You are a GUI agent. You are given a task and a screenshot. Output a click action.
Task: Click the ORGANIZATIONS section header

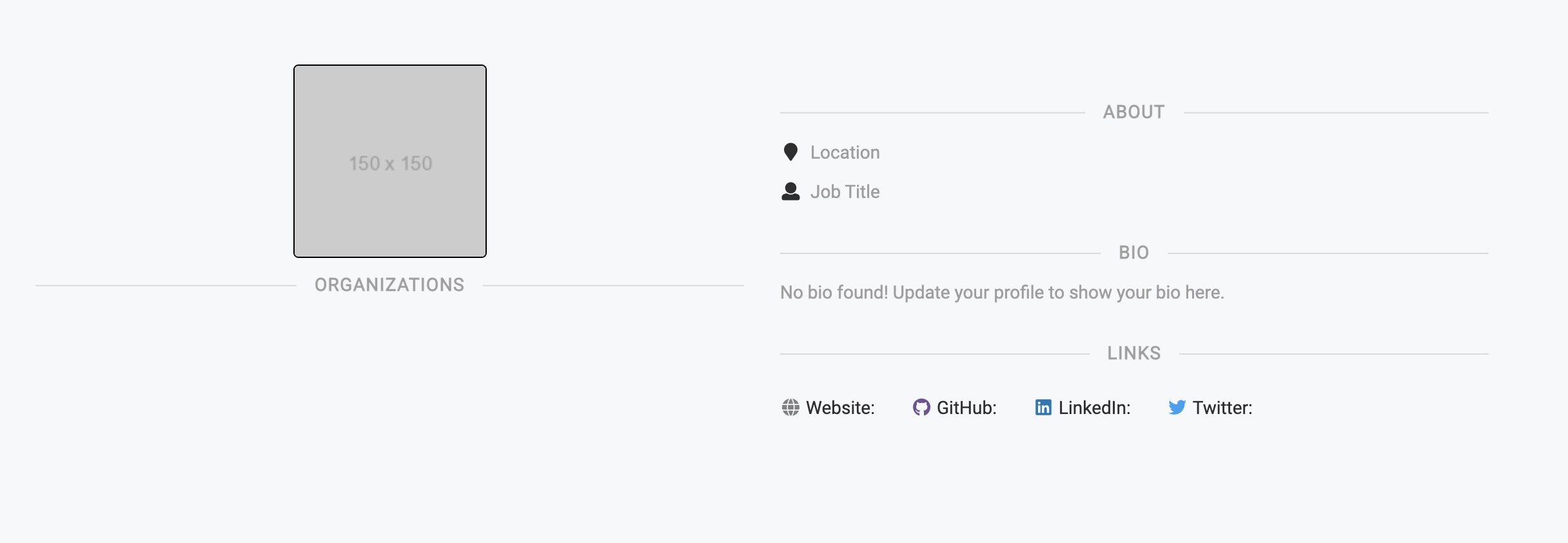pyautogui.click(x=389, y=284)
